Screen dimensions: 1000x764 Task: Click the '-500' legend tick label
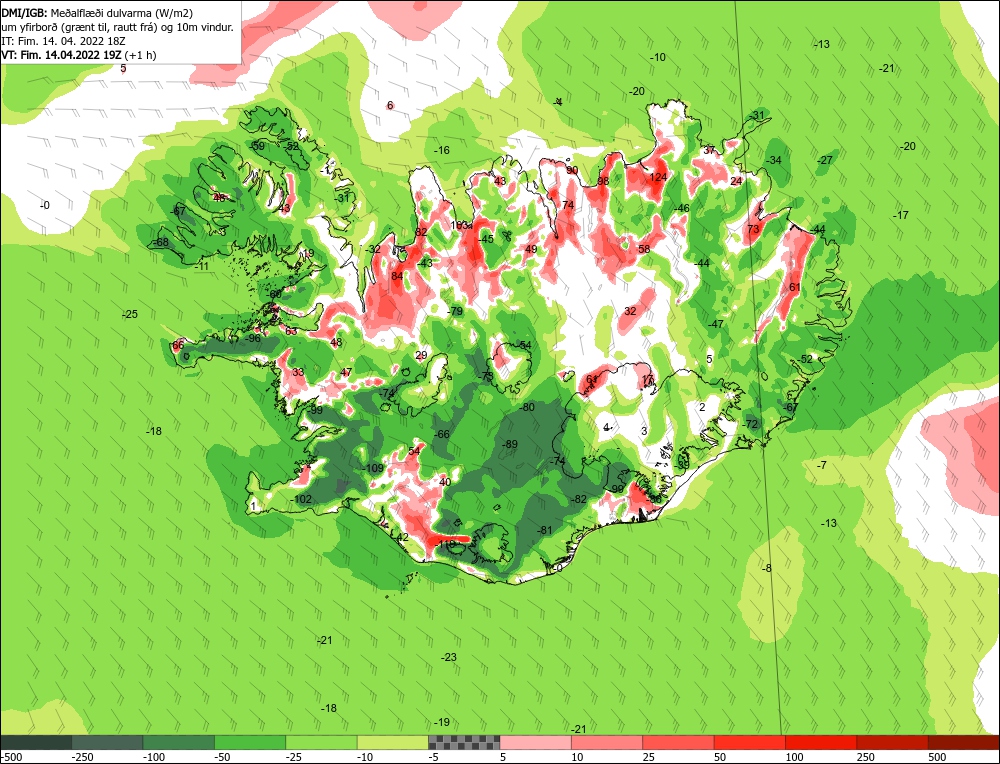(11, 757)
